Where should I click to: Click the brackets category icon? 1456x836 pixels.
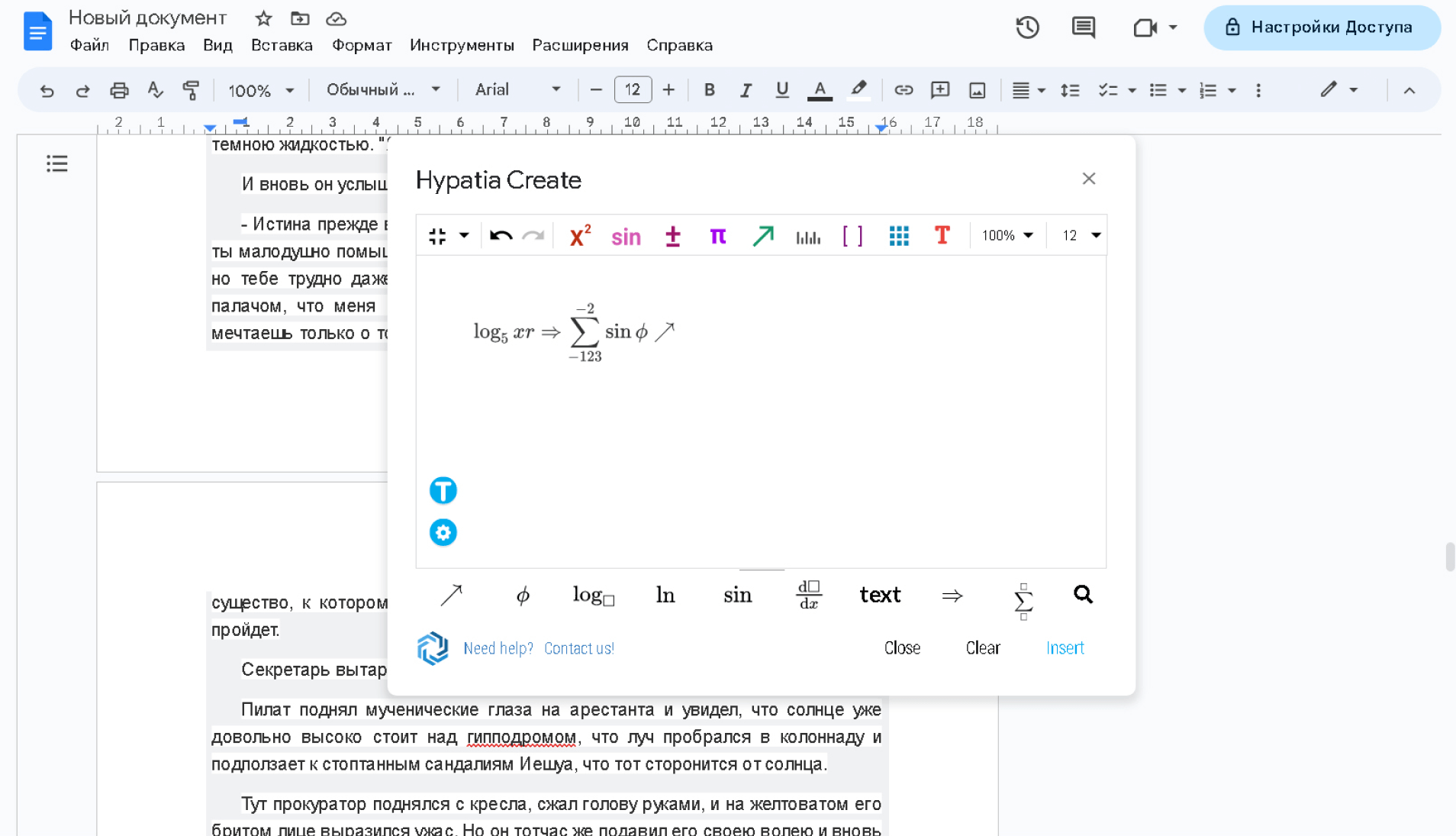pos(852,236)
